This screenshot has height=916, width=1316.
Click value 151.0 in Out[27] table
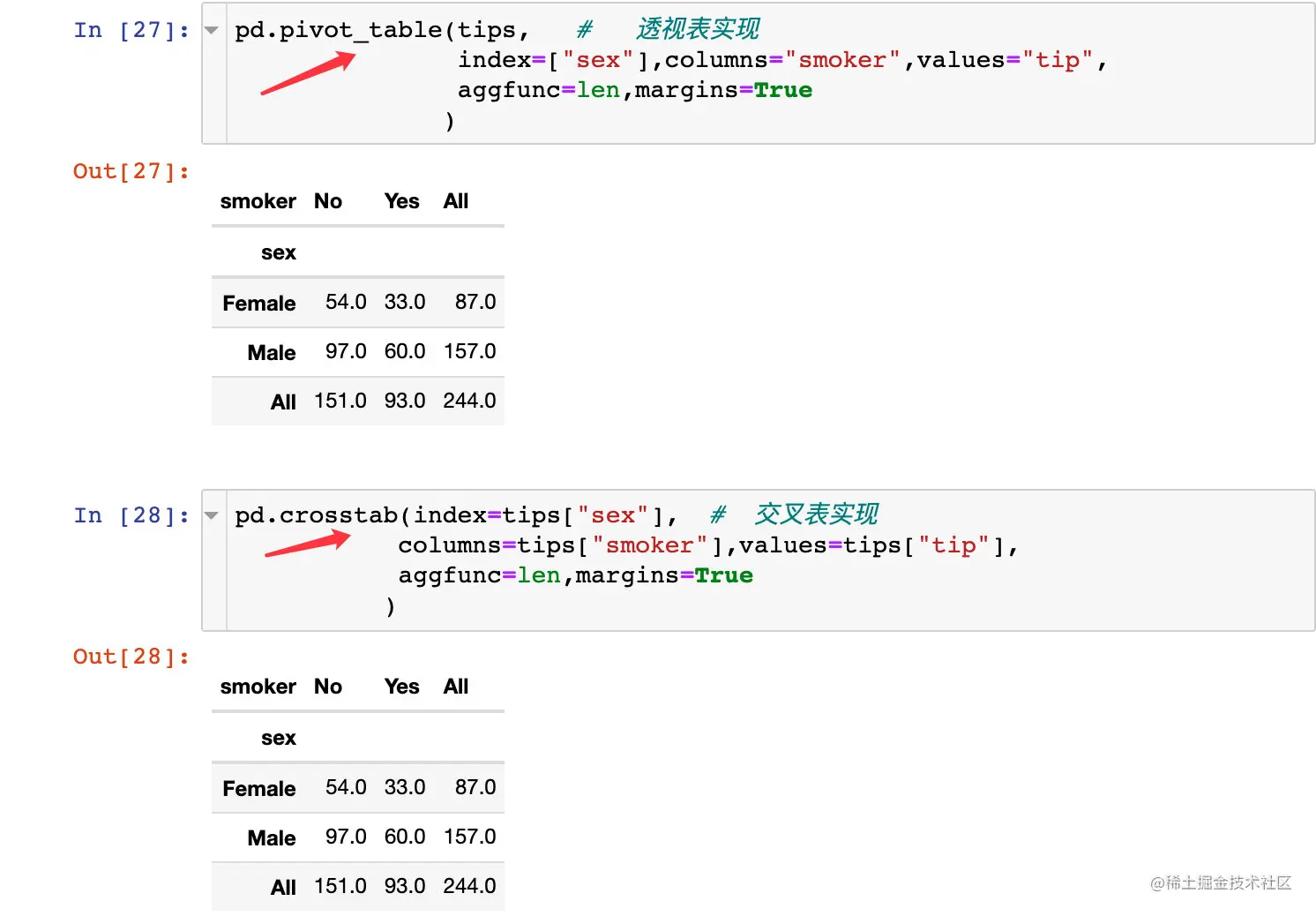pos(340,401)
